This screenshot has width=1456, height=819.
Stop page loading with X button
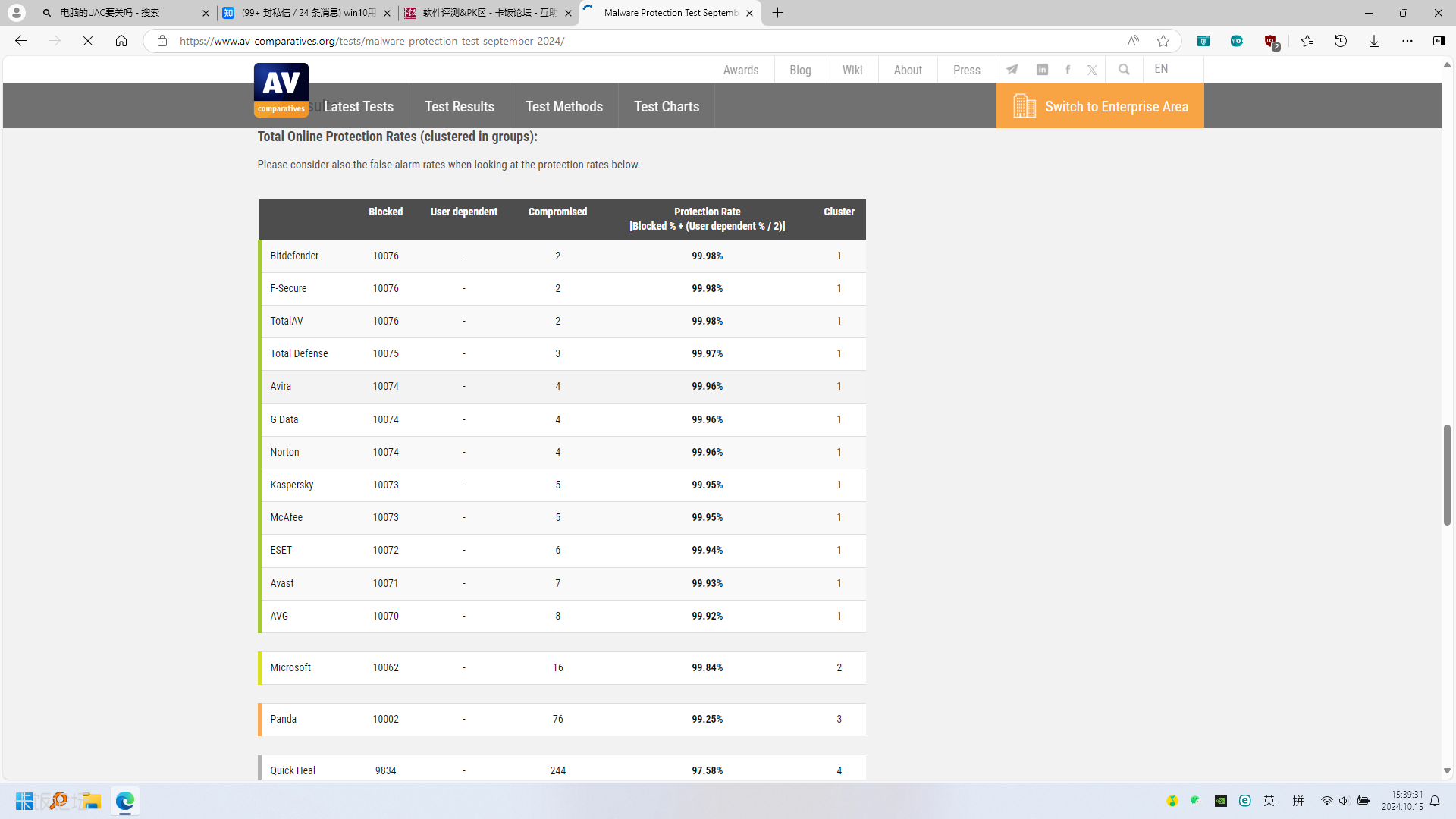point(88,41)
